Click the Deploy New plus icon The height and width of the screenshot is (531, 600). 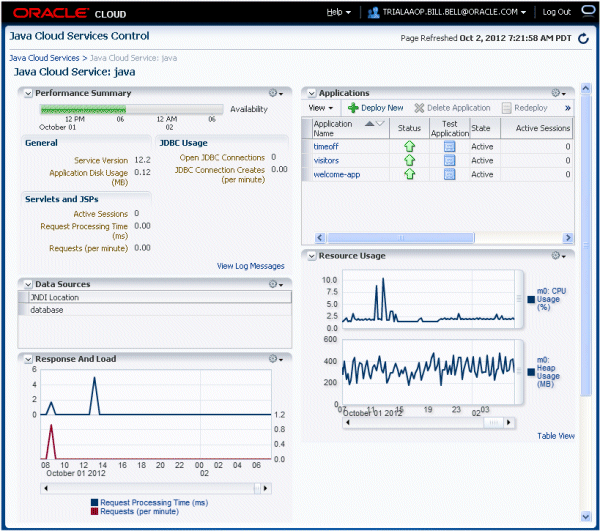click(x=353, y=108)
